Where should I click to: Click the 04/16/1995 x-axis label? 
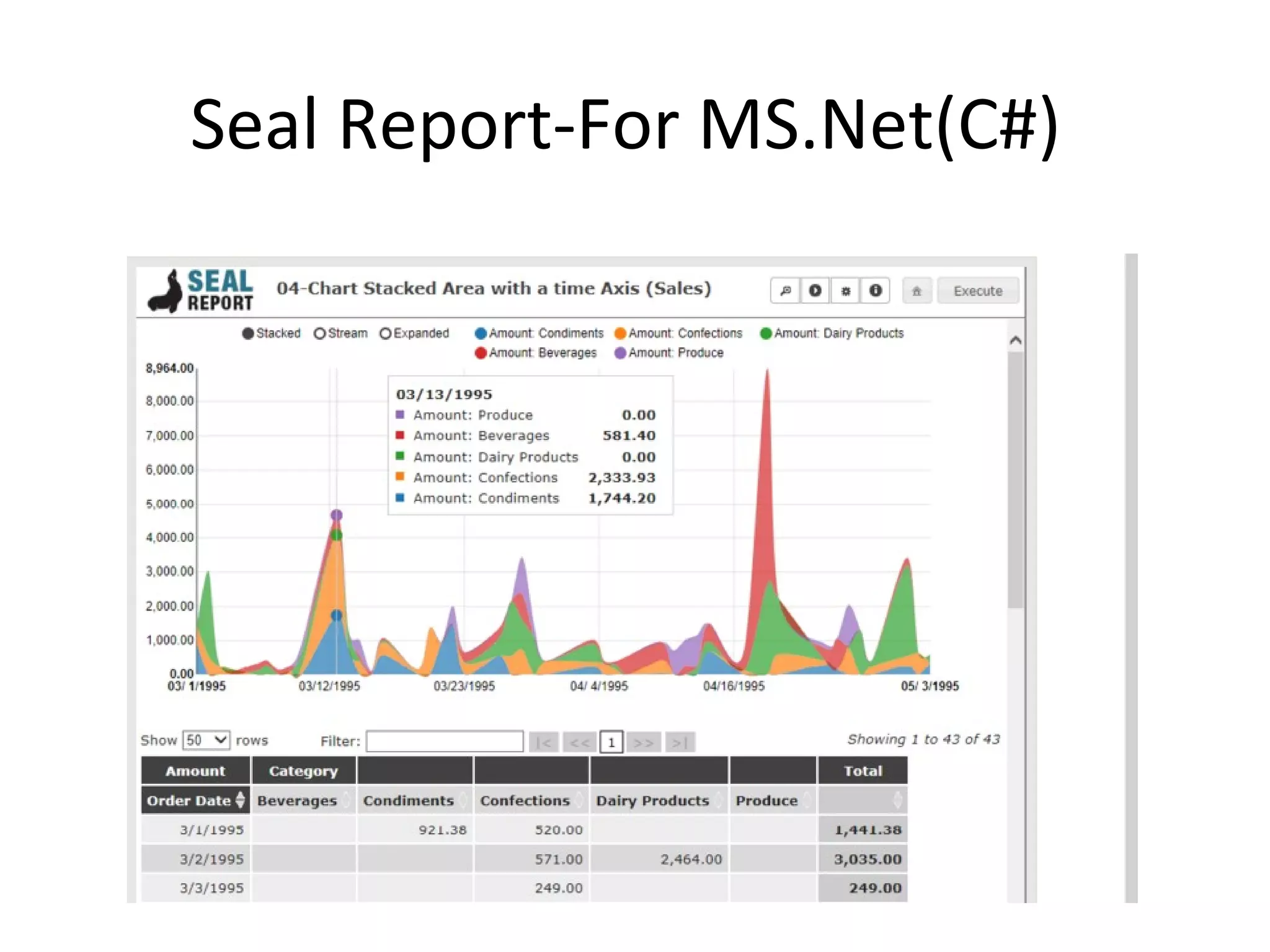(x=734, y=686)
